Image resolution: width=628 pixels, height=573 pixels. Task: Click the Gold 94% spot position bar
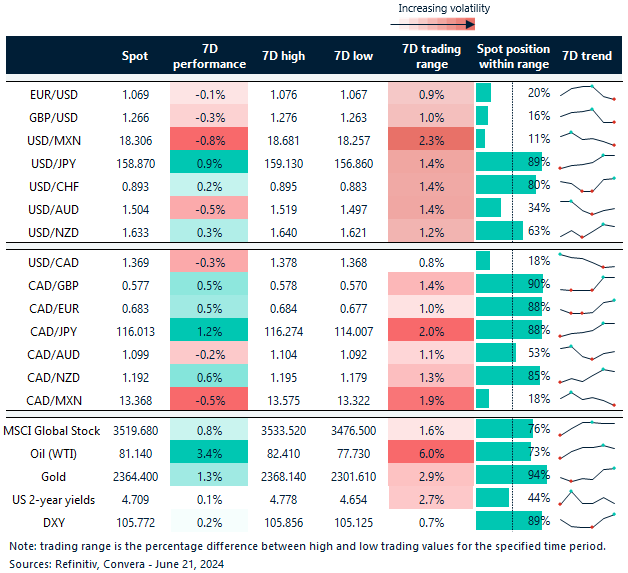[x=510, y=475]
